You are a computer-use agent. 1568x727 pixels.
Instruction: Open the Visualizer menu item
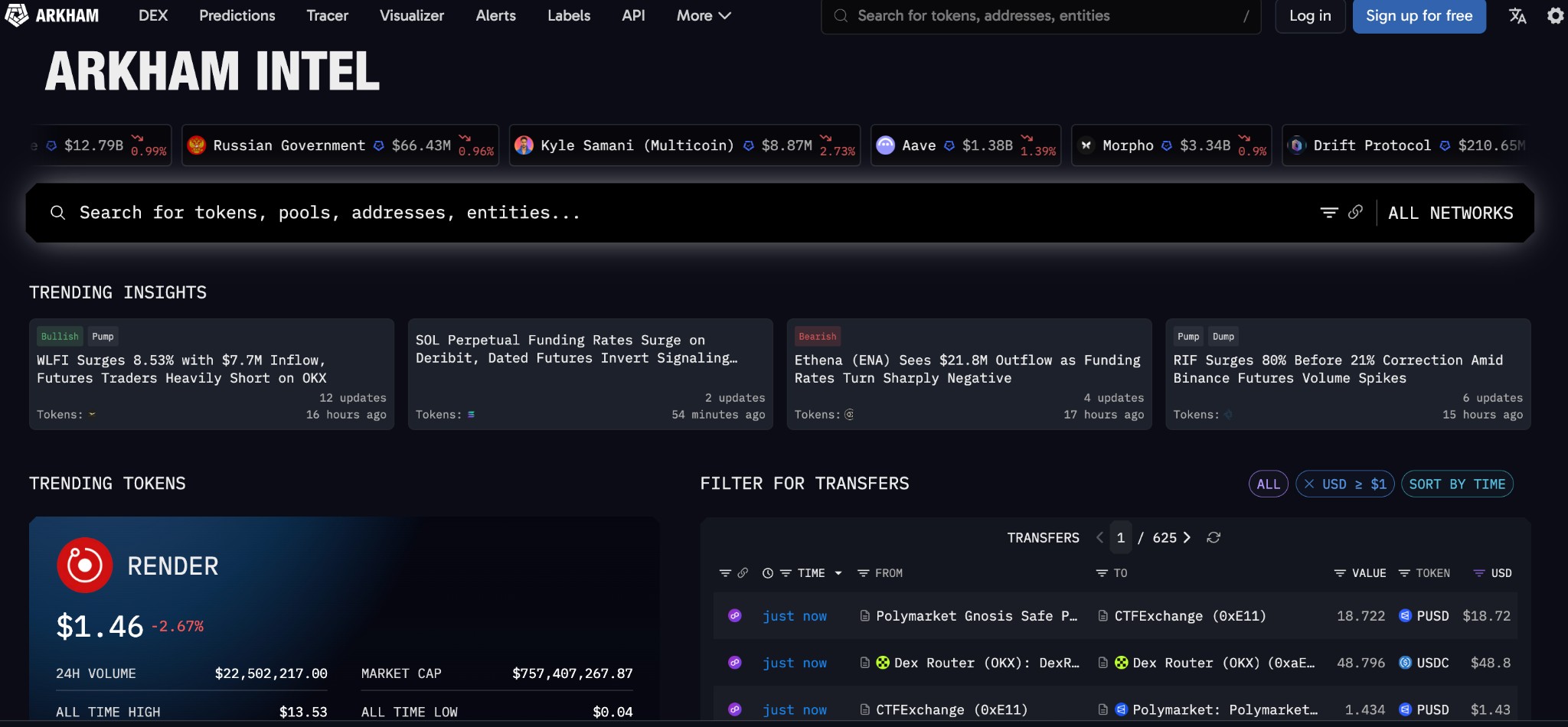(x=412, y=15)
